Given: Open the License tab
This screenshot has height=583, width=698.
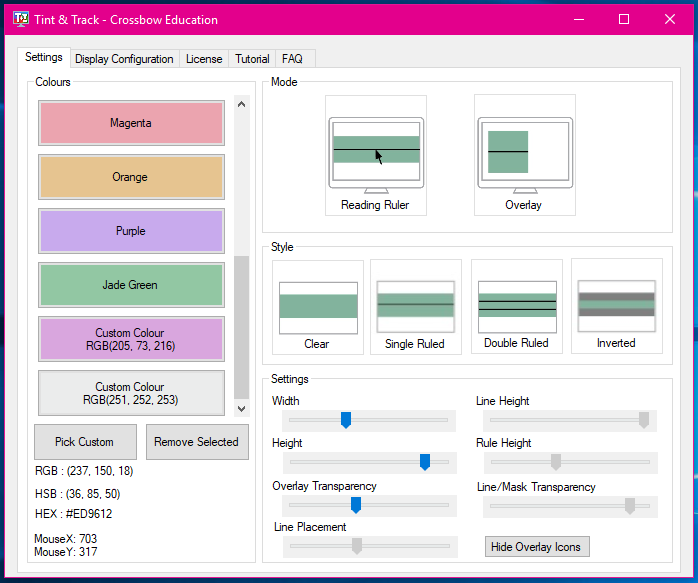Looking at the screenshot, I should tap(204, 59).
